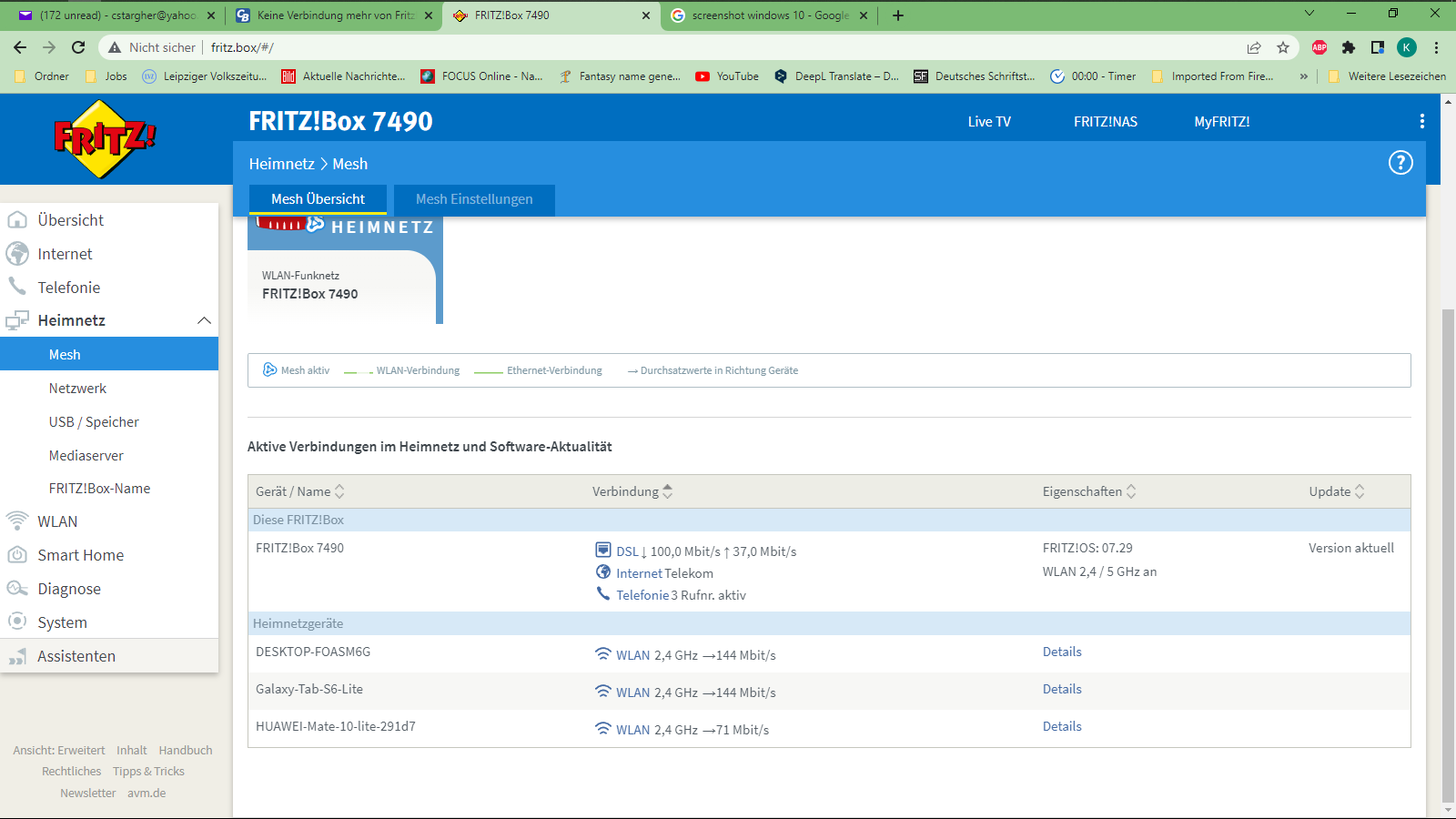The height and width of the screenshot is (819, 1456).
Task: Bookmark this page with the star icon
Action: pyautogui.click(x=1283, y=47)
